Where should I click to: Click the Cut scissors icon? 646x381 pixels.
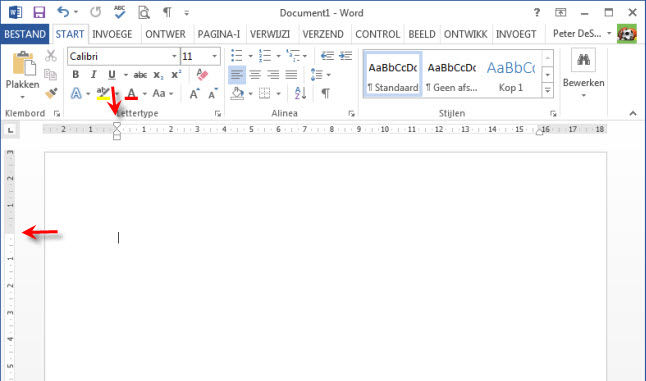tap(51, 56)
